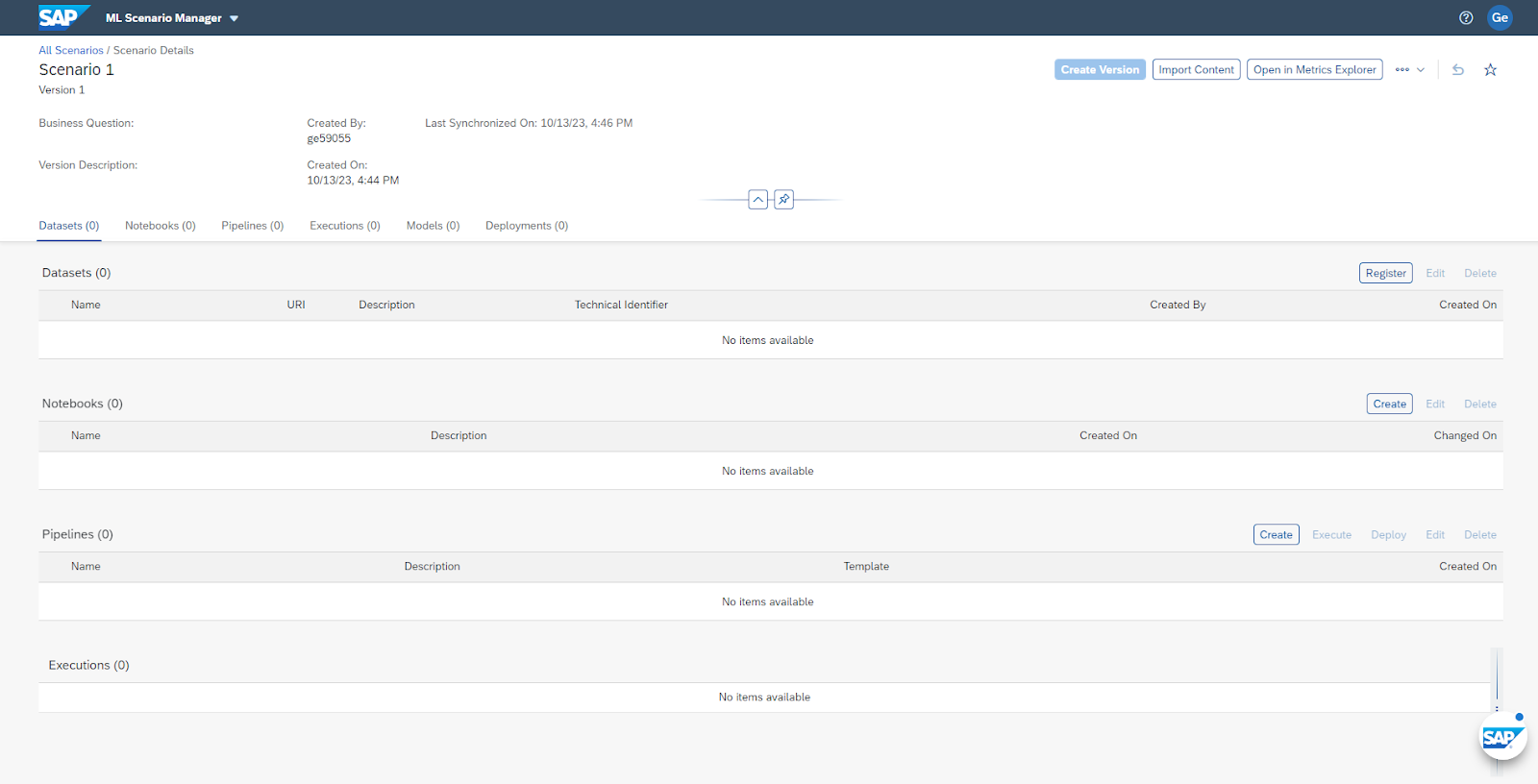The width and height of the screenshot is (1538, 784).
Task: Mark scenario as favorite with star icon
Action: pyautogui.click(x=1490, y=70)
